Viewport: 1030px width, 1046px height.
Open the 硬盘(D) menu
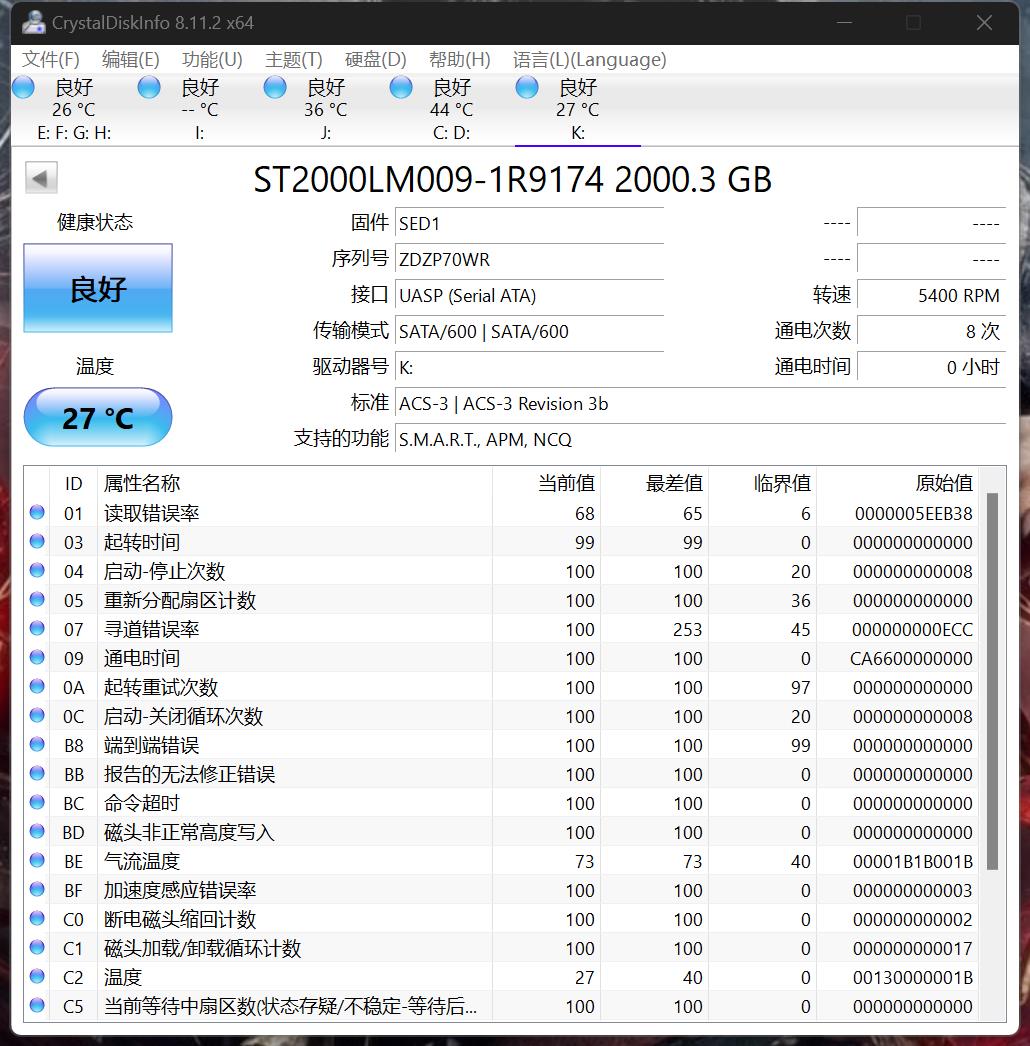pyautogui.click(x=376, y=59)
